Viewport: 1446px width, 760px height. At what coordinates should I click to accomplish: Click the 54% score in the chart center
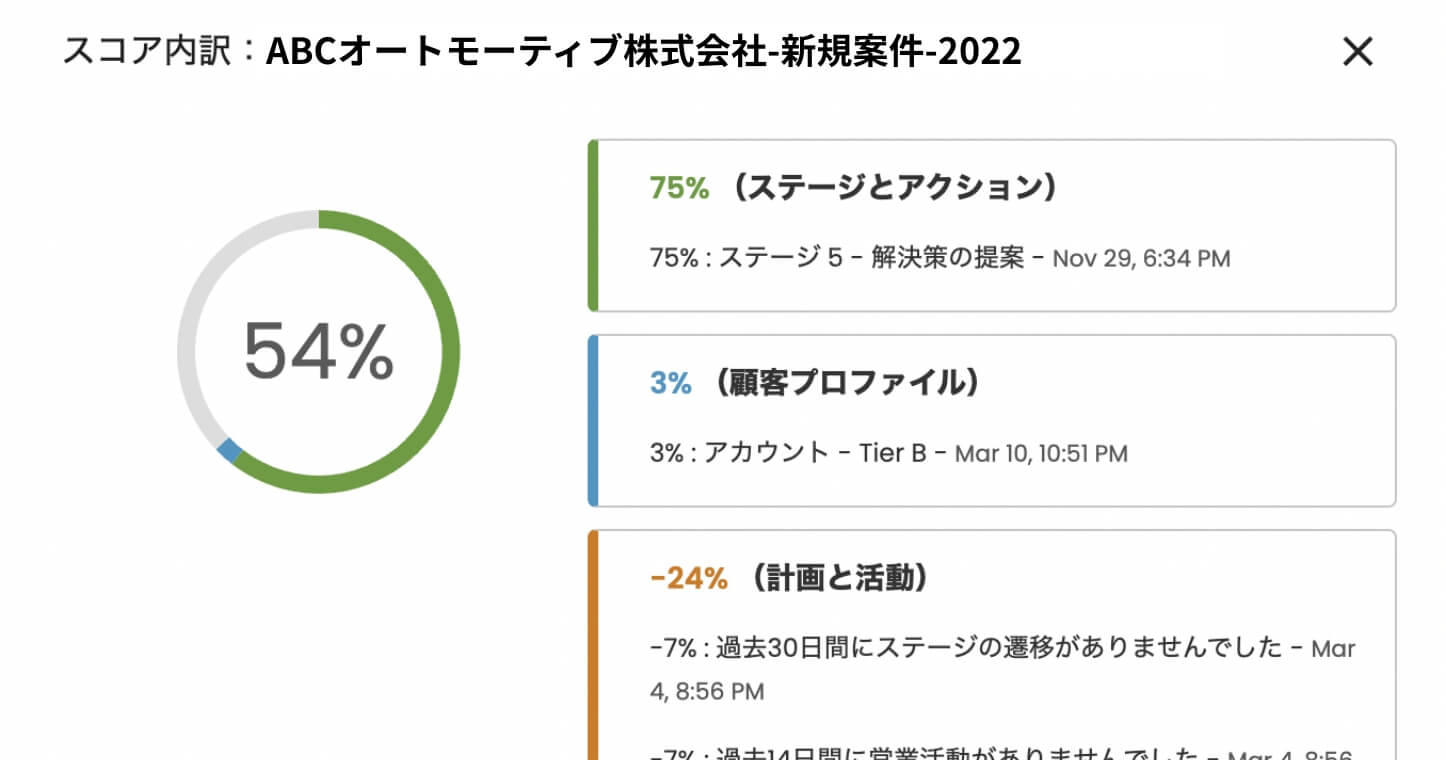coord(318,352)
